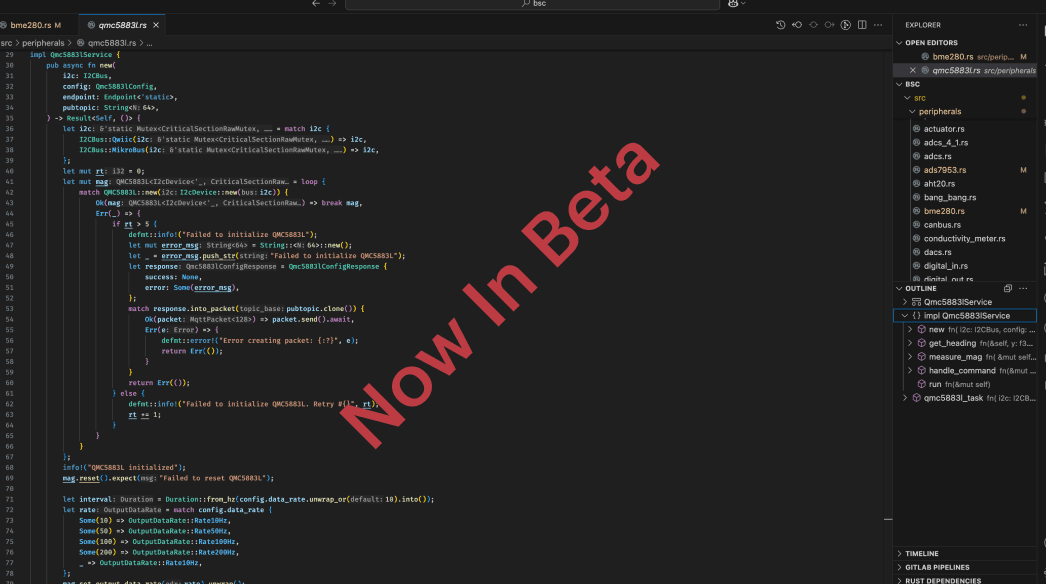
Task: Click the method icon beside run
Action: pos(921,384)
